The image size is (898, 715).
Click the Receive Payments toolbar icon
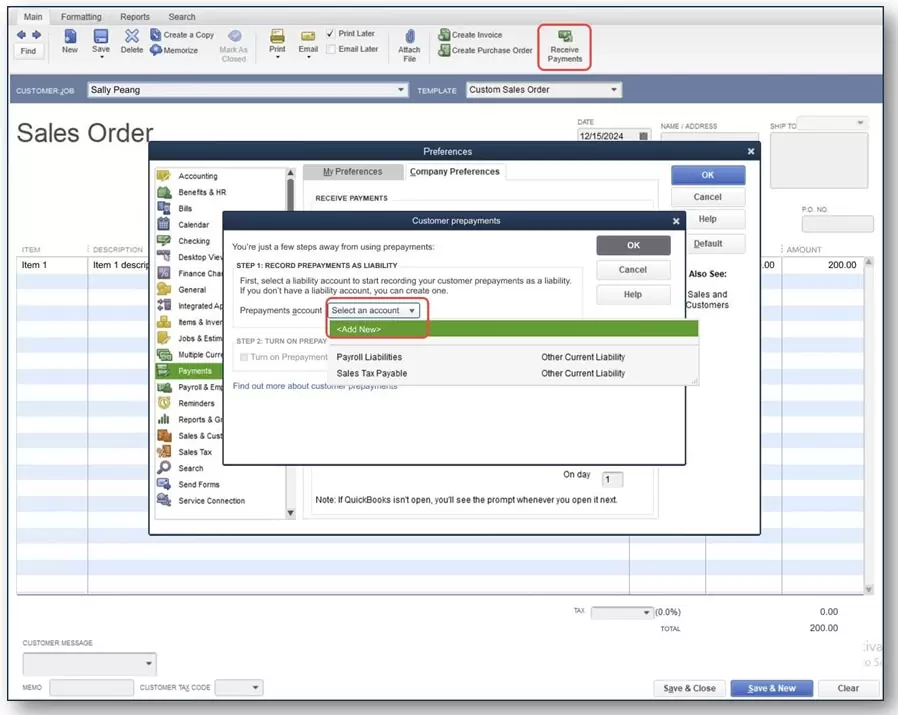(x=564, y=38)
